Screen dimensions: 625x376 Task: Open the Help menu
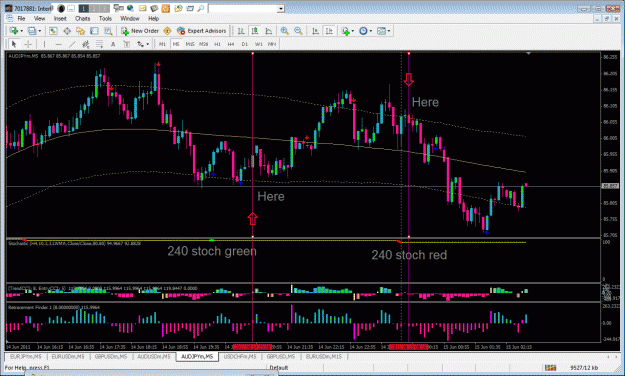click(153, 18)
